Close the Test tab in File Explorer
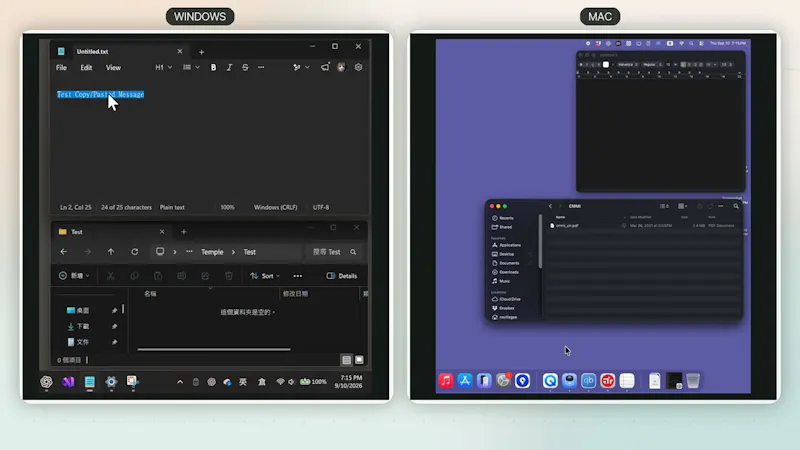The width and height of the screenshot is (800, 450). pyautogui.click(x=162, y=232)
